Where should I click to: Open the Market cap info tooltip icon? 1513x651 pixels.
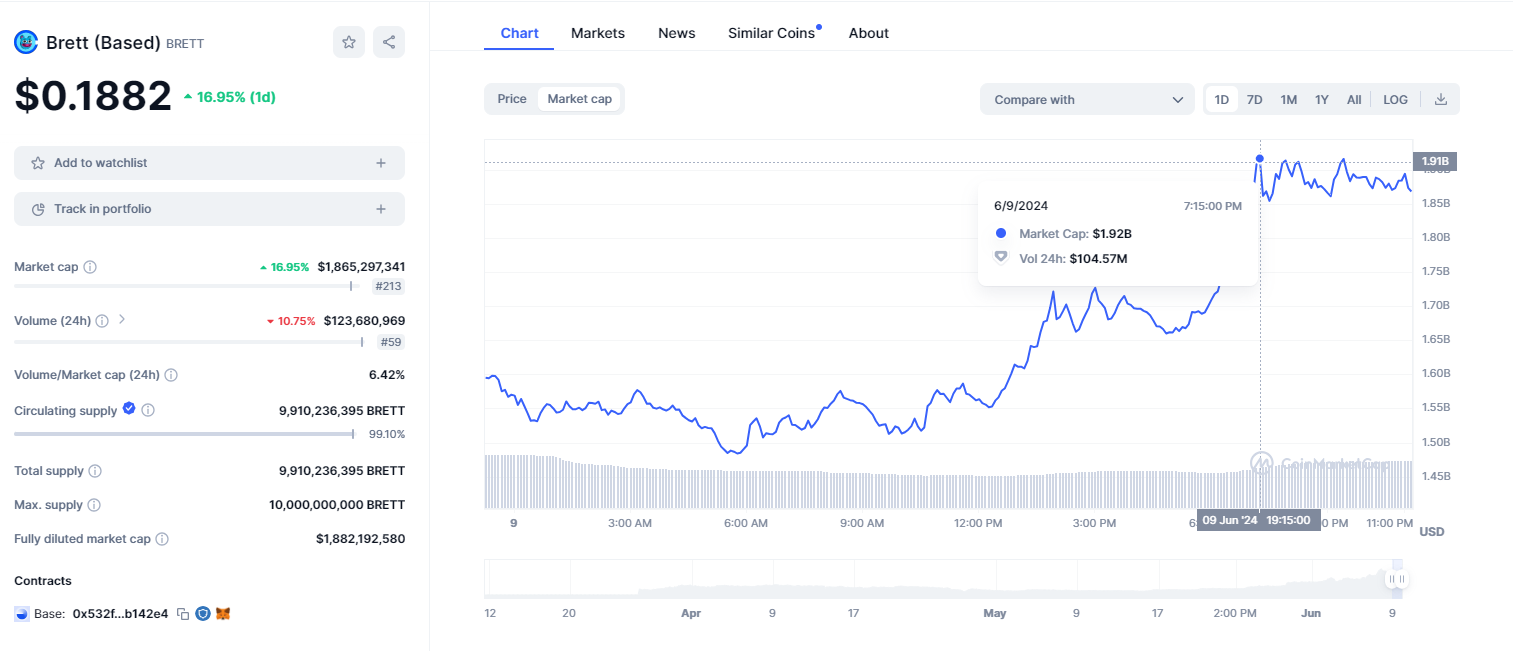(x=90, y=268)
